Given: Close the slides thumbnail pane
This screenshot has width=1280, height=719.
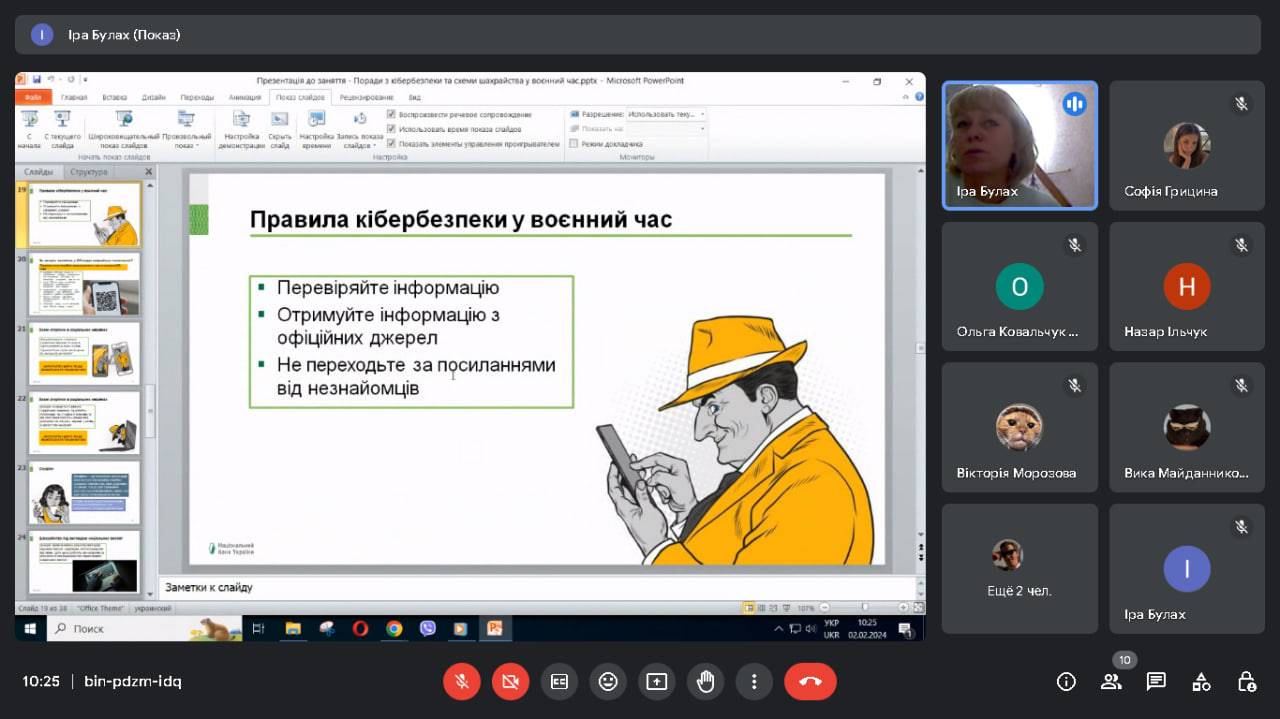Looking at the screenshot, I should 149,172.
